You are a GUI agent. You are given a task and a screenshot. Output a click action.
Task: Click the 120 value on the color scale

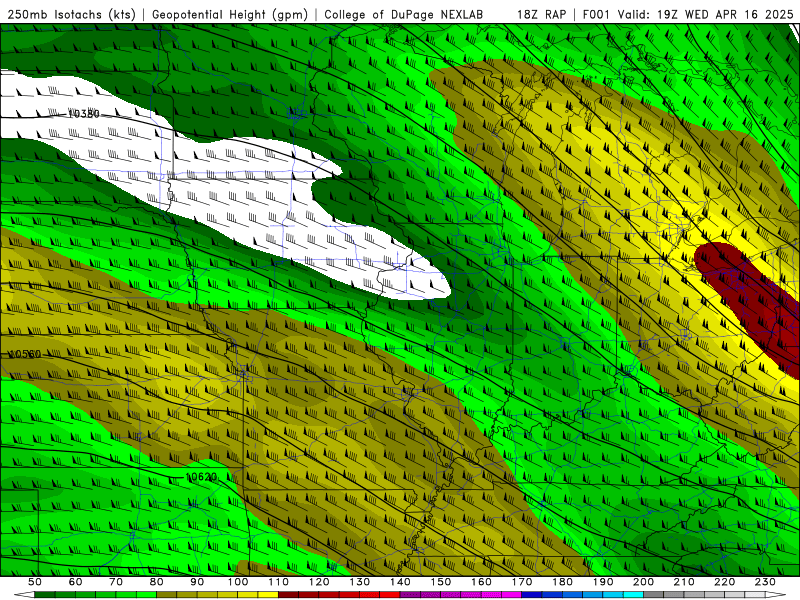[319, 582]
